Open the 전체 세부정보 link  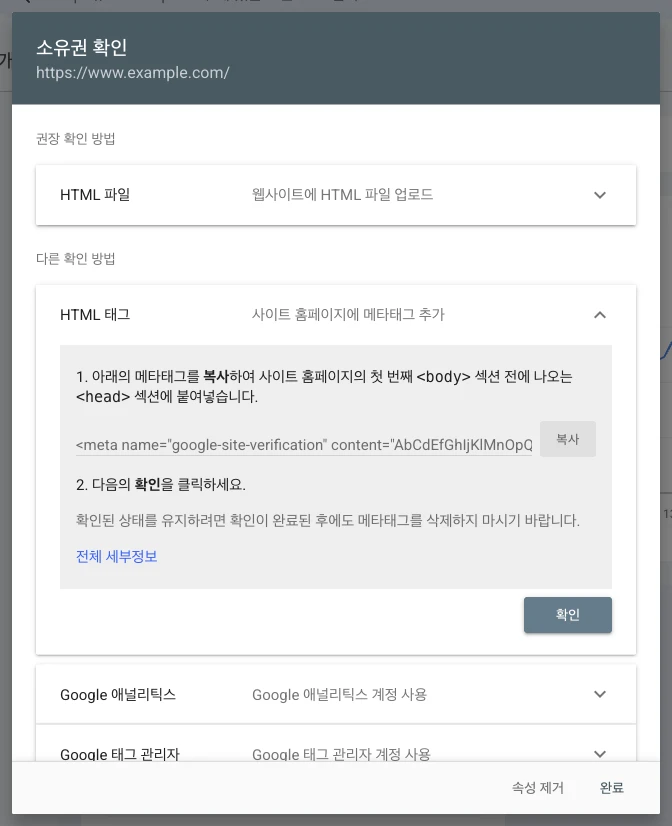click(116, 556)
